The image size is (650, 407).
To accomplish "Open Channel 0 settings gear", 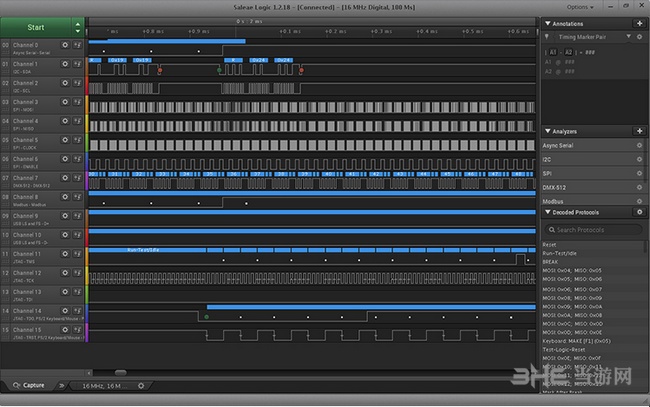I will coord(66,45).
